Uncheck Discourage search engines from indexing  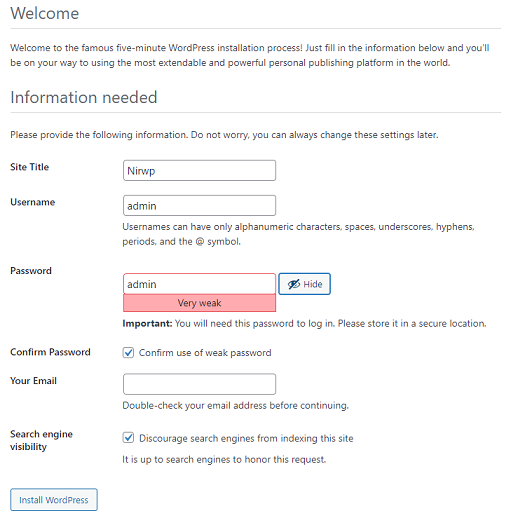[x=128, y=438]
